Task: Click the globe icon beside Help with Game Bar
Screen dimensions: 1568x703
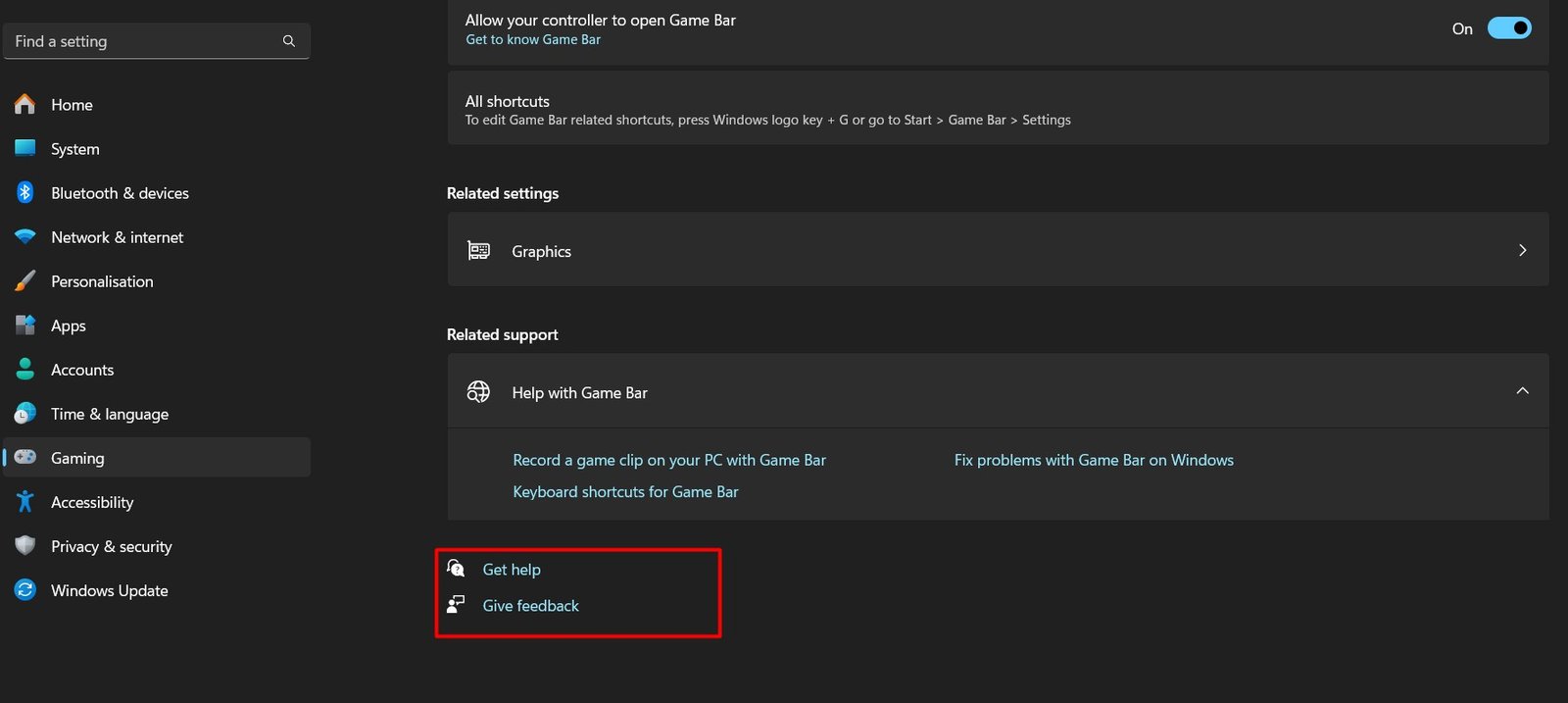Action: point(478,391)
